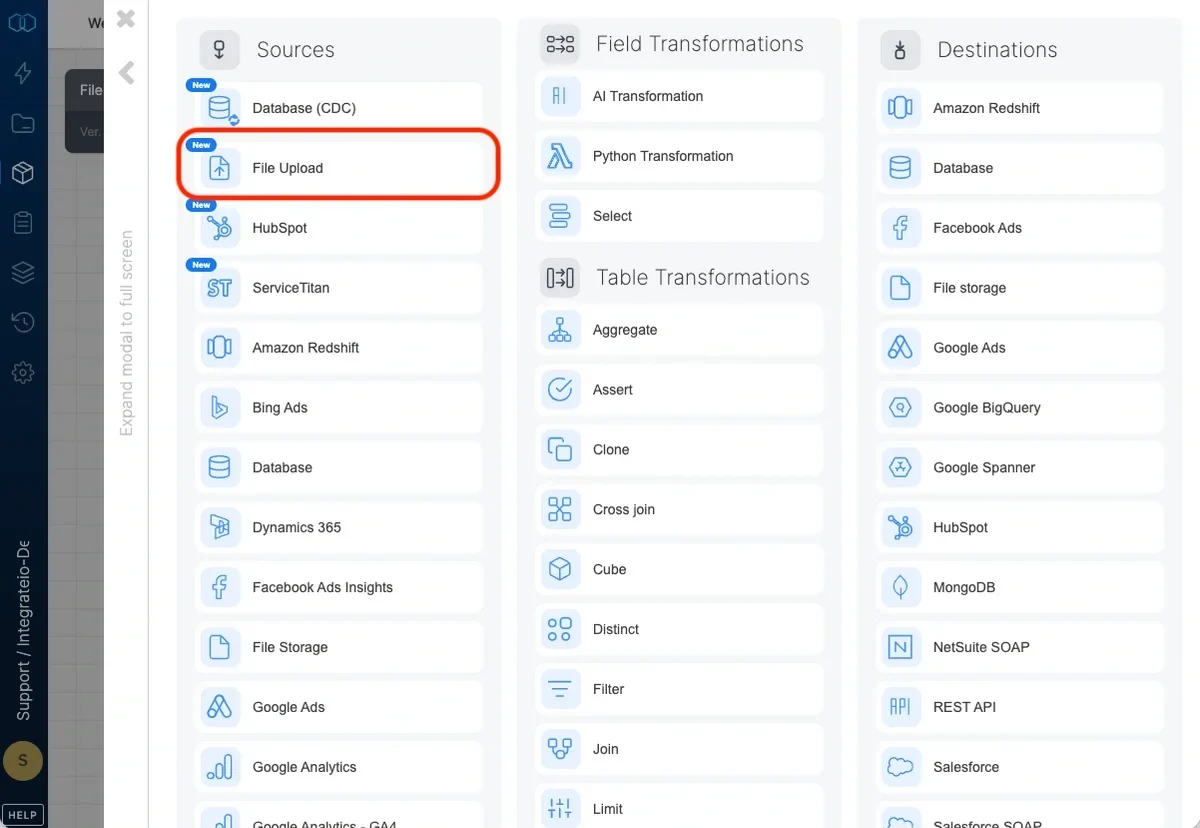Choose the File Upload source

point(338,168)
